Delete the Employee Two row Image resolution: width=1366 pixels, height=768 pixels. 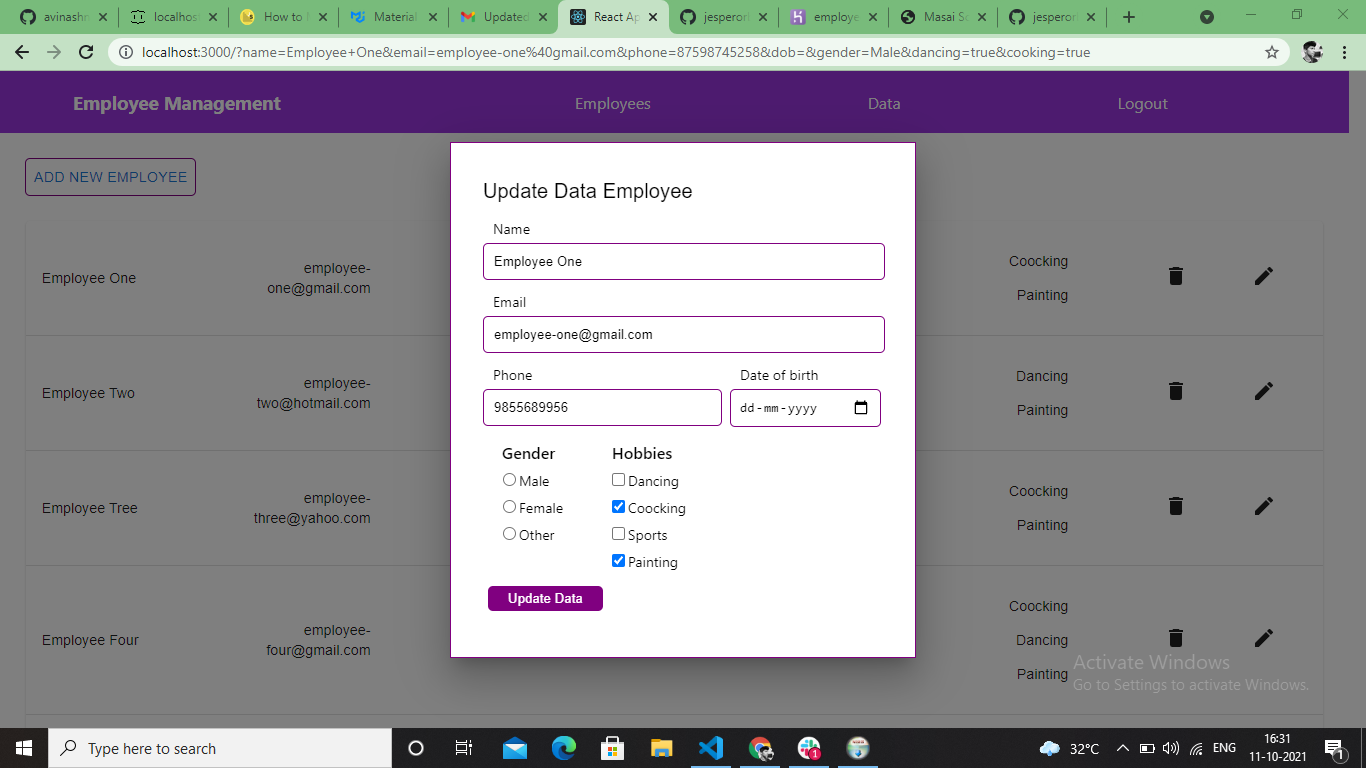tap(1176, 391)
